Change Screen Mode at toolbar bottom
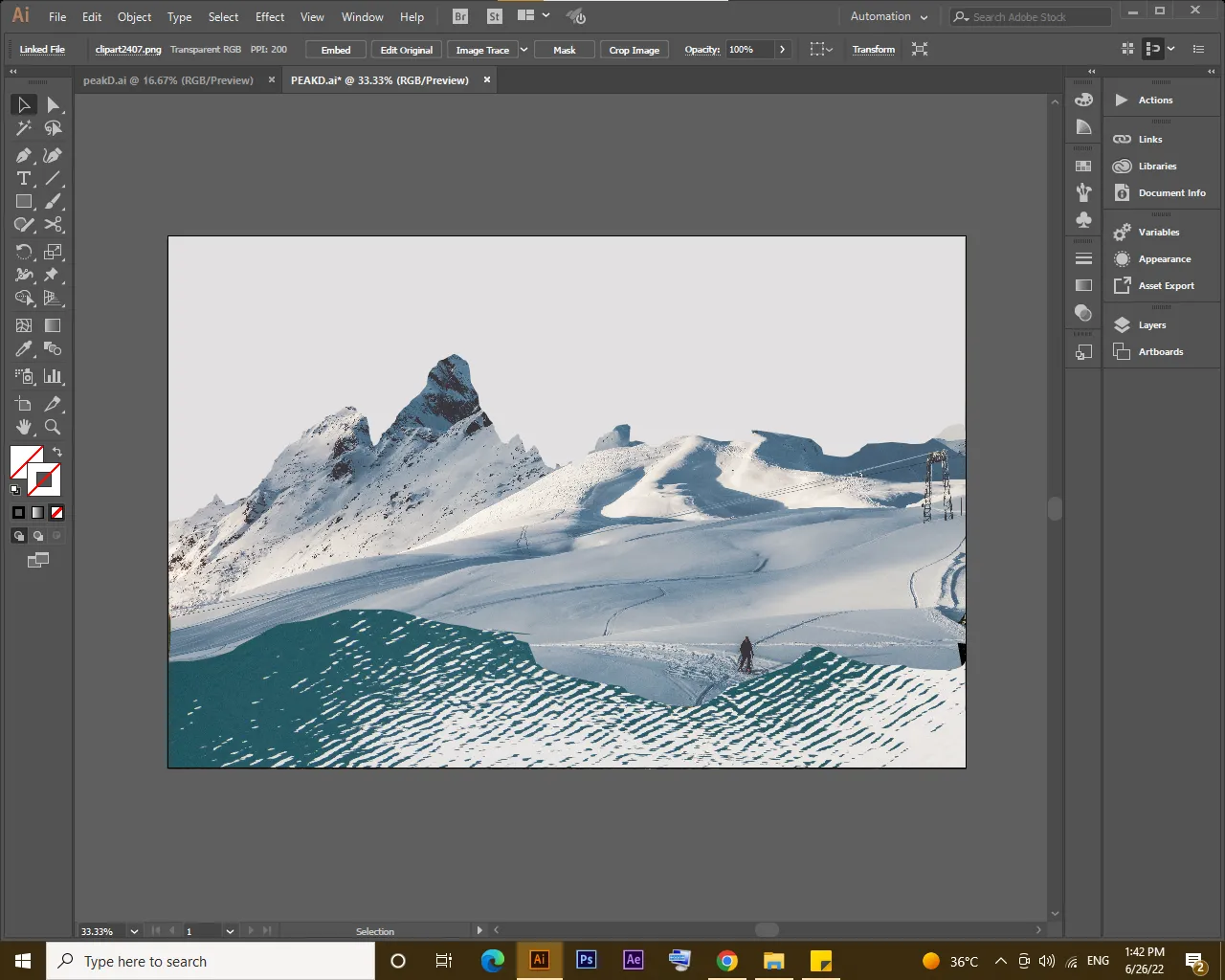The image size is (1225, 980). click(38, 561)
